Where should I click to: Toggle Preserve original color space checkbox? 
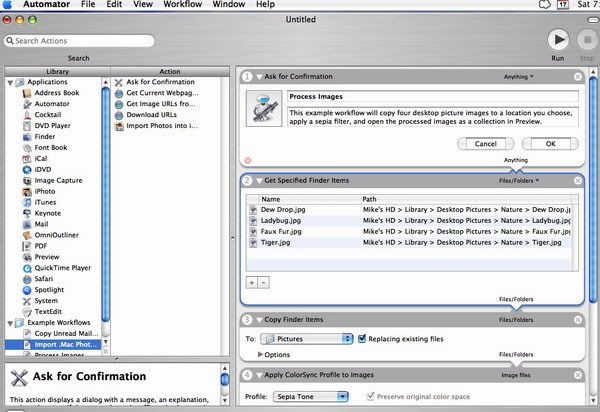click(370, 396)
